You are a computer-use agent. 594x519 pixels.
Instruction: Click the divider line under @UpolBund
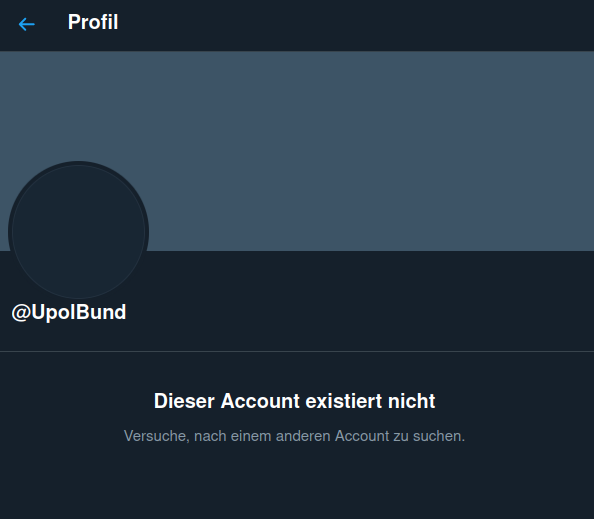297,352
